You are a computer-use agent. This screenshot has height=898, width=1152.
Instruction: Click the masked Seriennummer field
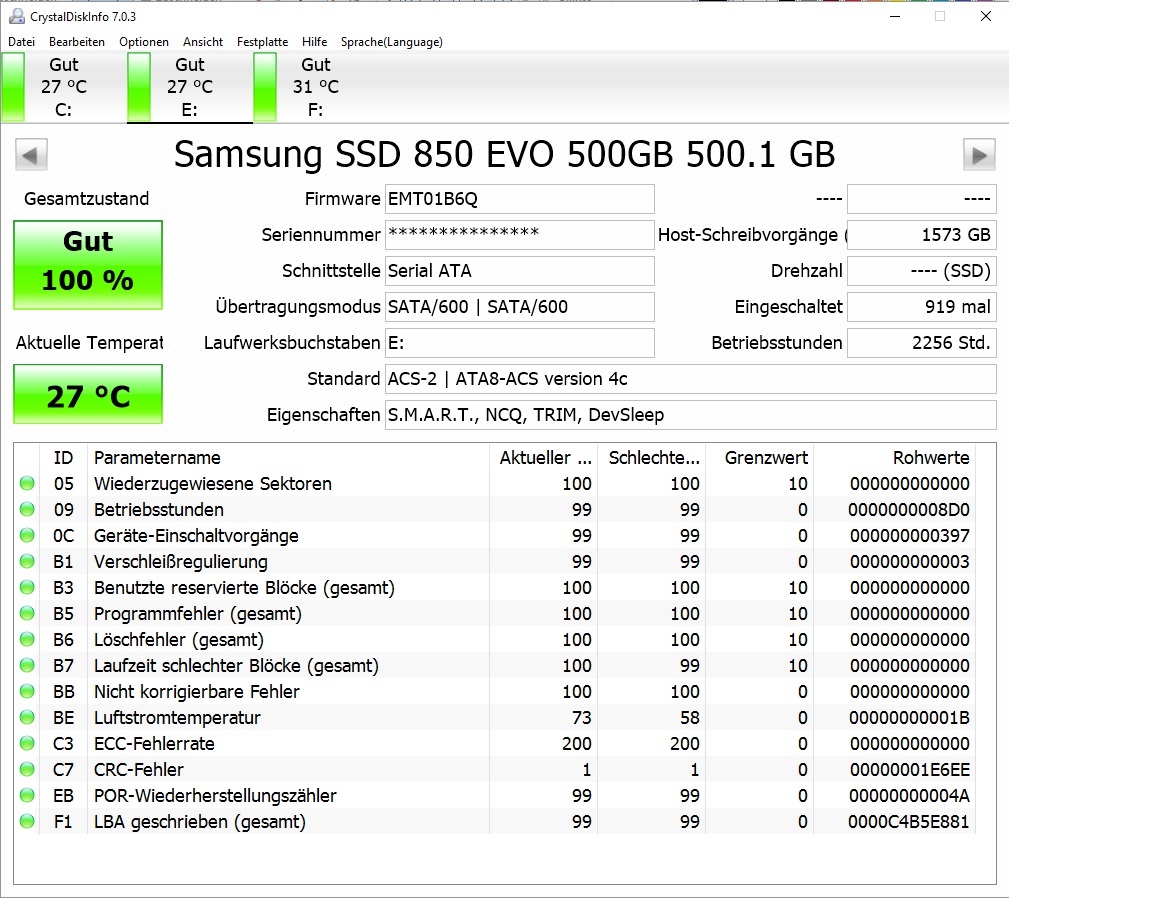pyautogui.click(x=519, y=235)
